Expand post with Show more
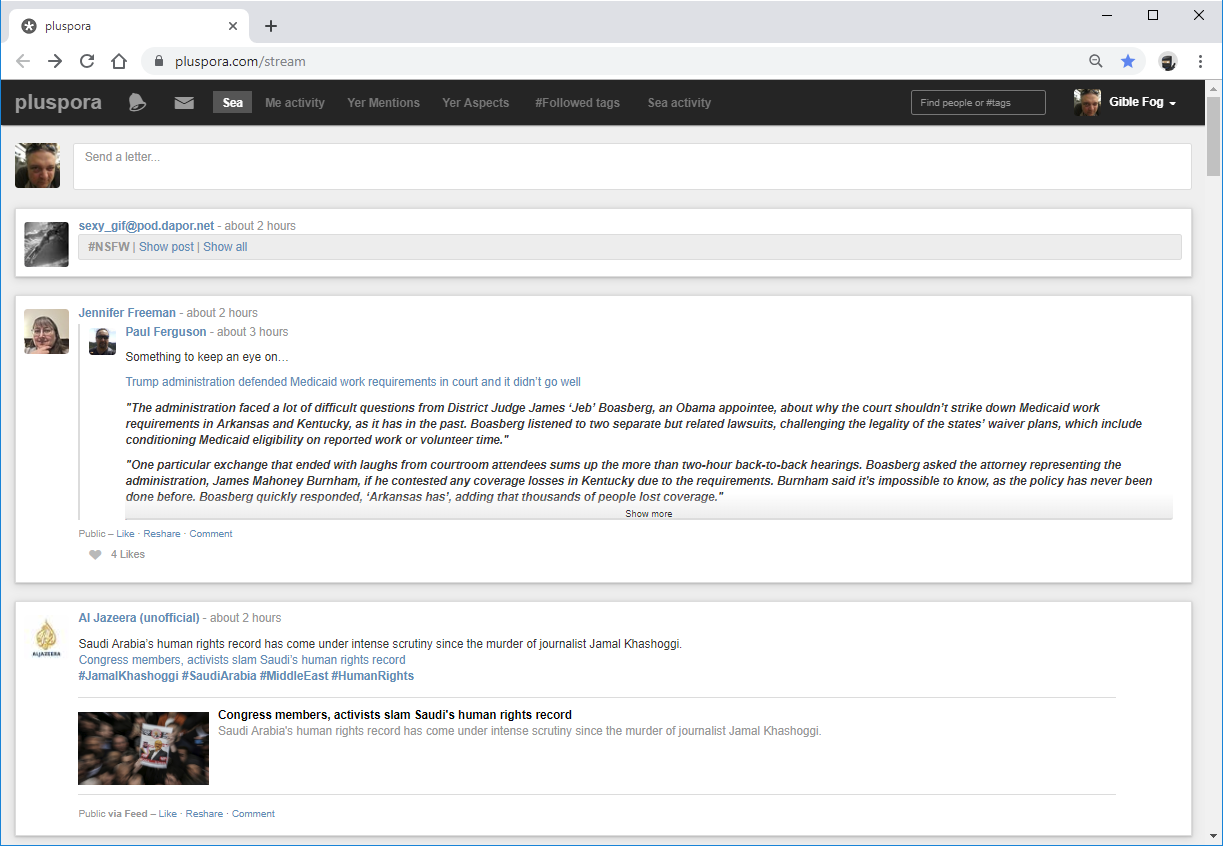Image resolution: width=1223 pixels, height=846 pixels. (649, 513)
